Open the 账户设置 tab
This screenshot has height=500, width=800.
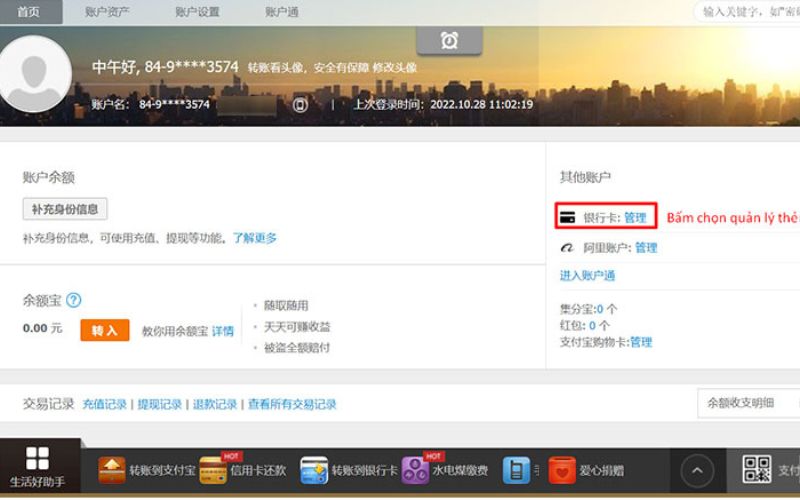[x=197, y=12]
